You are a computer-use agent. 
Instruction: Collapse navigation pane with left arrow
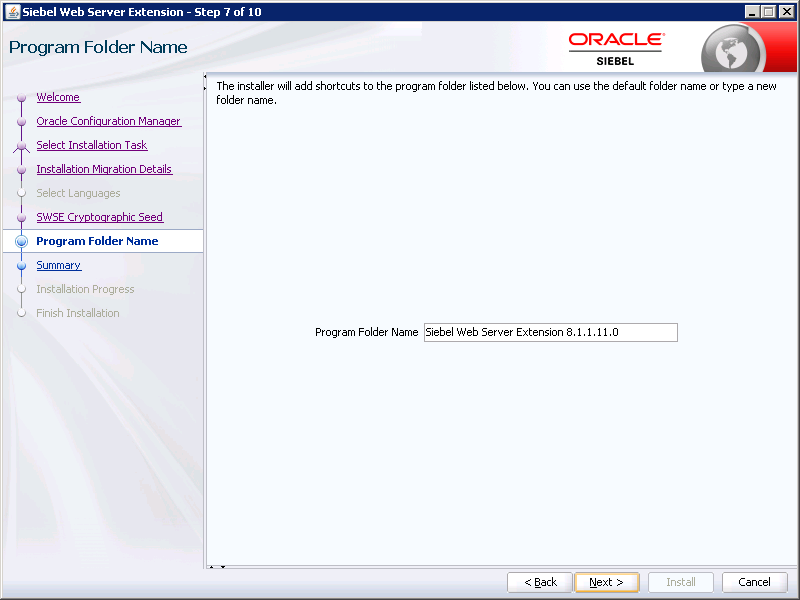click(205, 77)
